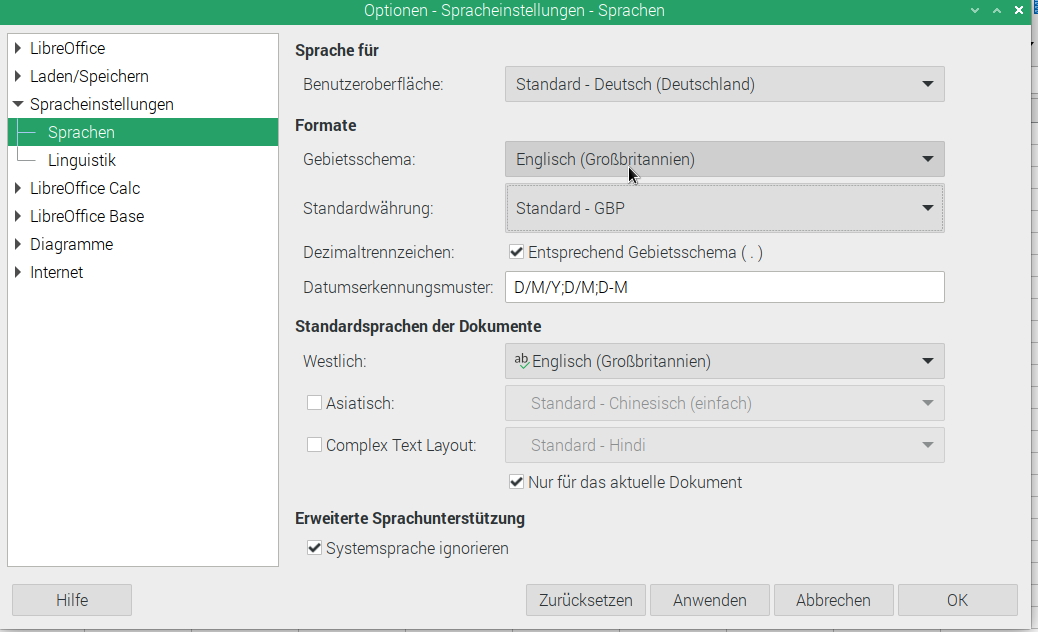Toggle Dezimaltrennzeichen Entsprechend Gebietsschema checkbox
The width and height of the screenshot is (1038, 632).
(x=517, y=253)
